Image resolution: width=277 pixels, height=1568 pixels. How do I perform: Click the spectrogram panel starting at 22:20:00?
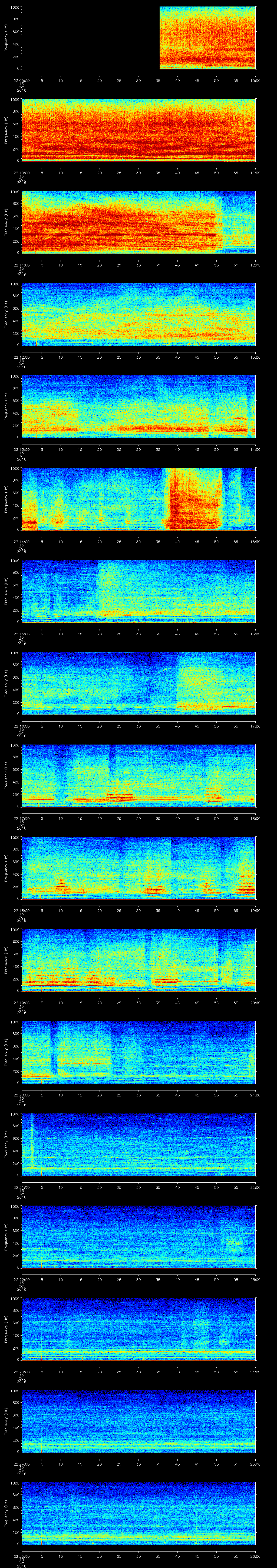tap(139, 1052)
